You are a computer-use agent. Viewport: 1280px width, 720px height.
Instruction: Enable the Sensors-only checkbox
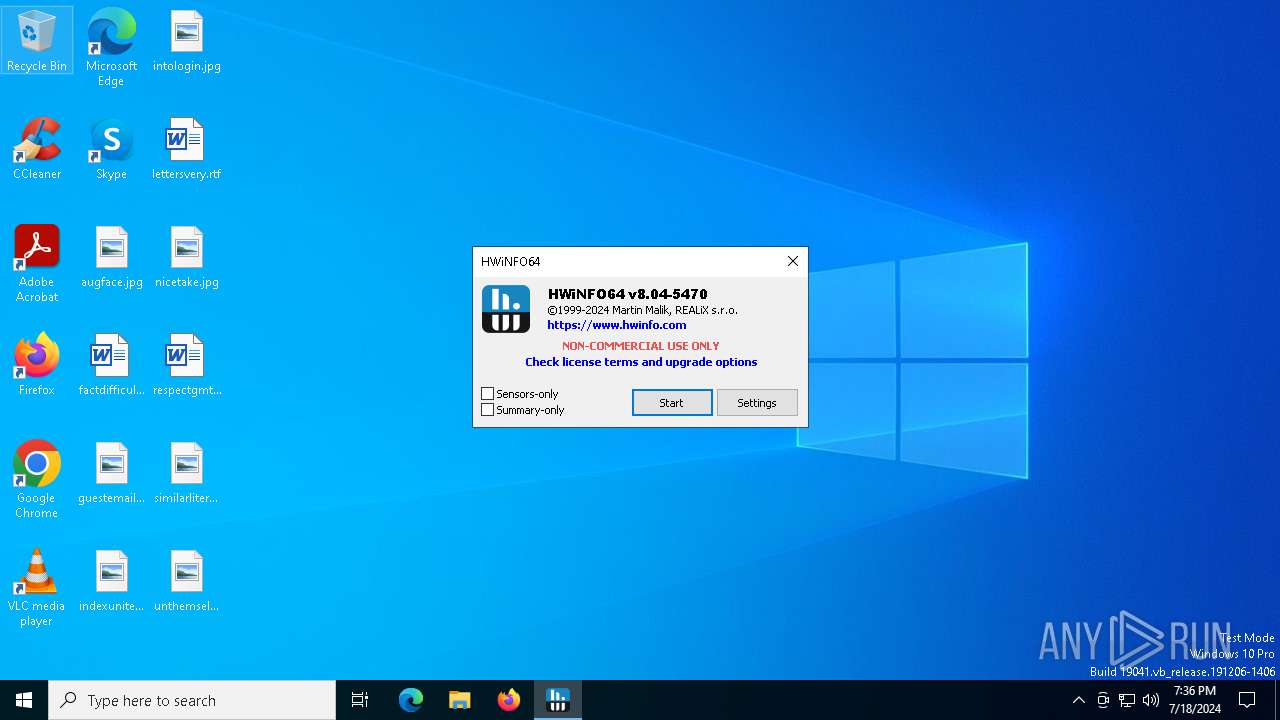pos(488,394)
